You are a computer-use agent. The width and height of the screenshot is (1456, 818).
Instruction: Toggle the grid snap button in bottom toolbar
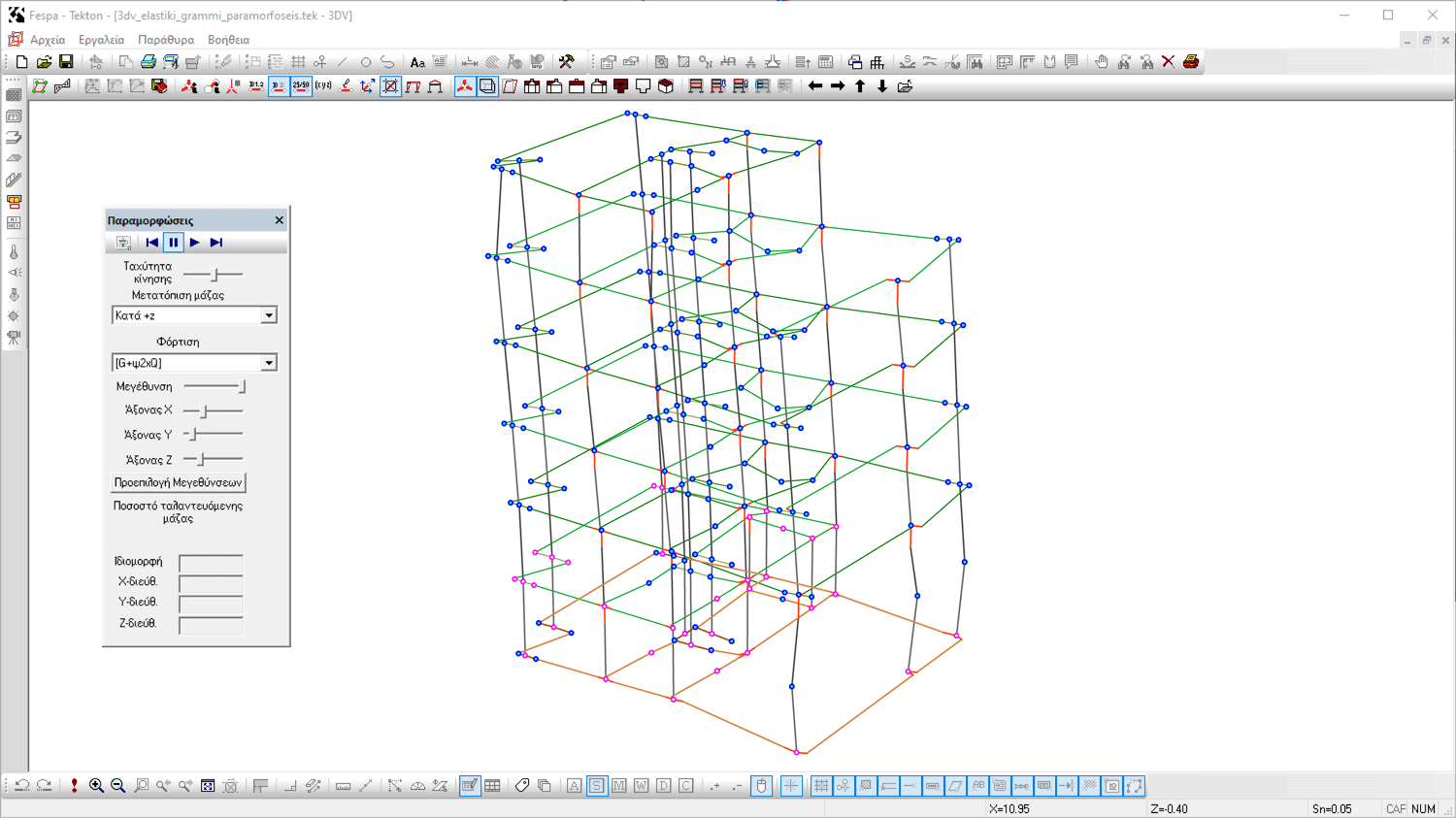[x=821, y=786]
